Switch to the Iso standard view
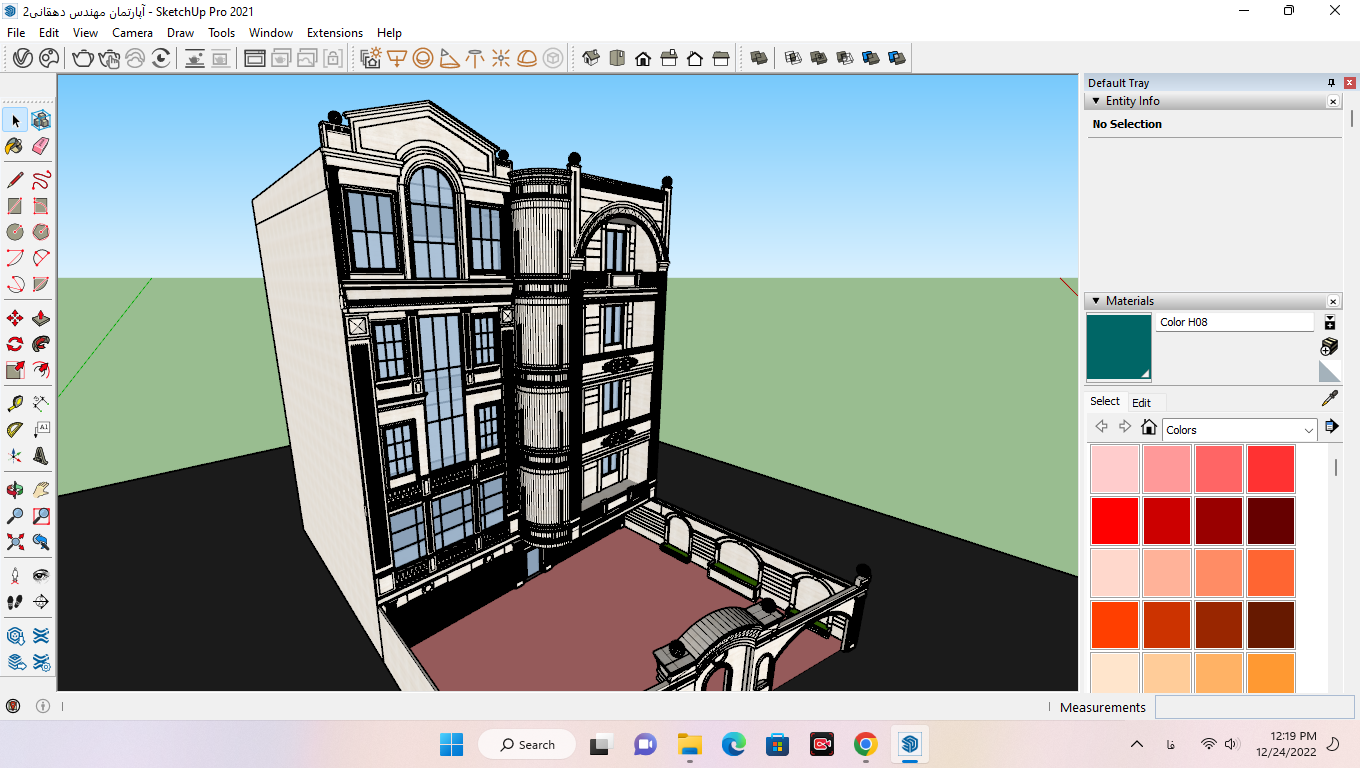This screenshot has width=1360, height=768. pyautogui.click(x=591, y=58)
